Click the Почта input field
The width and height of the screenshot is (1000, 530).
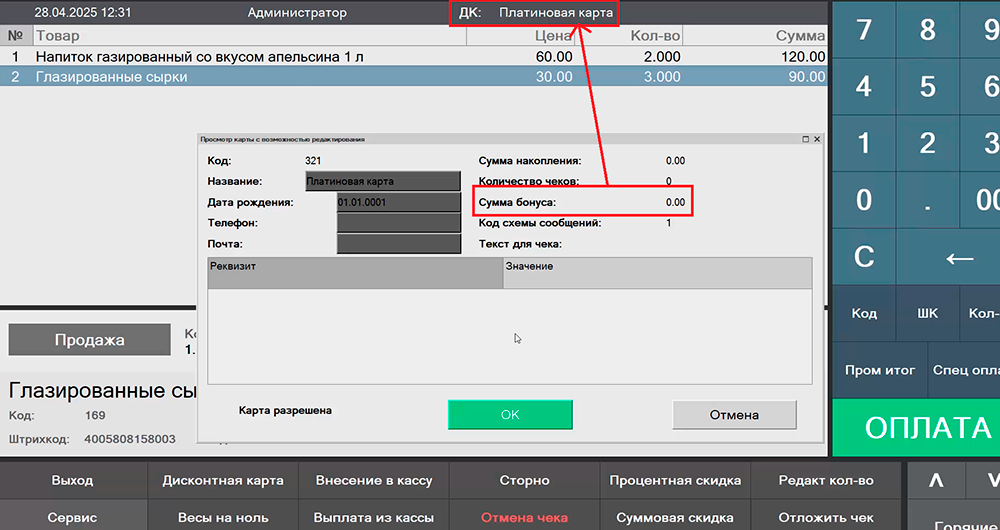[398, 244]
